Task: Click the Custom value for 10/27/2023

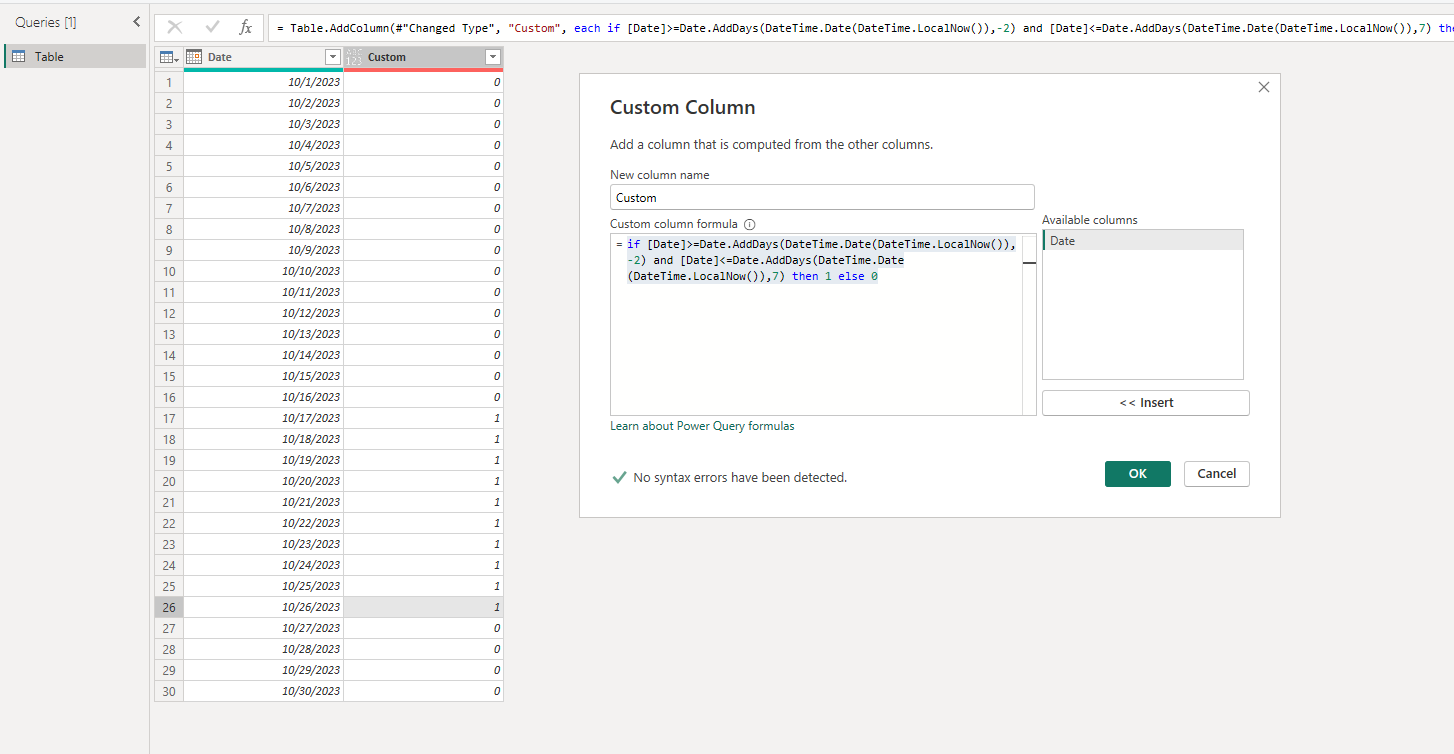Action: [x=423, y=628]
